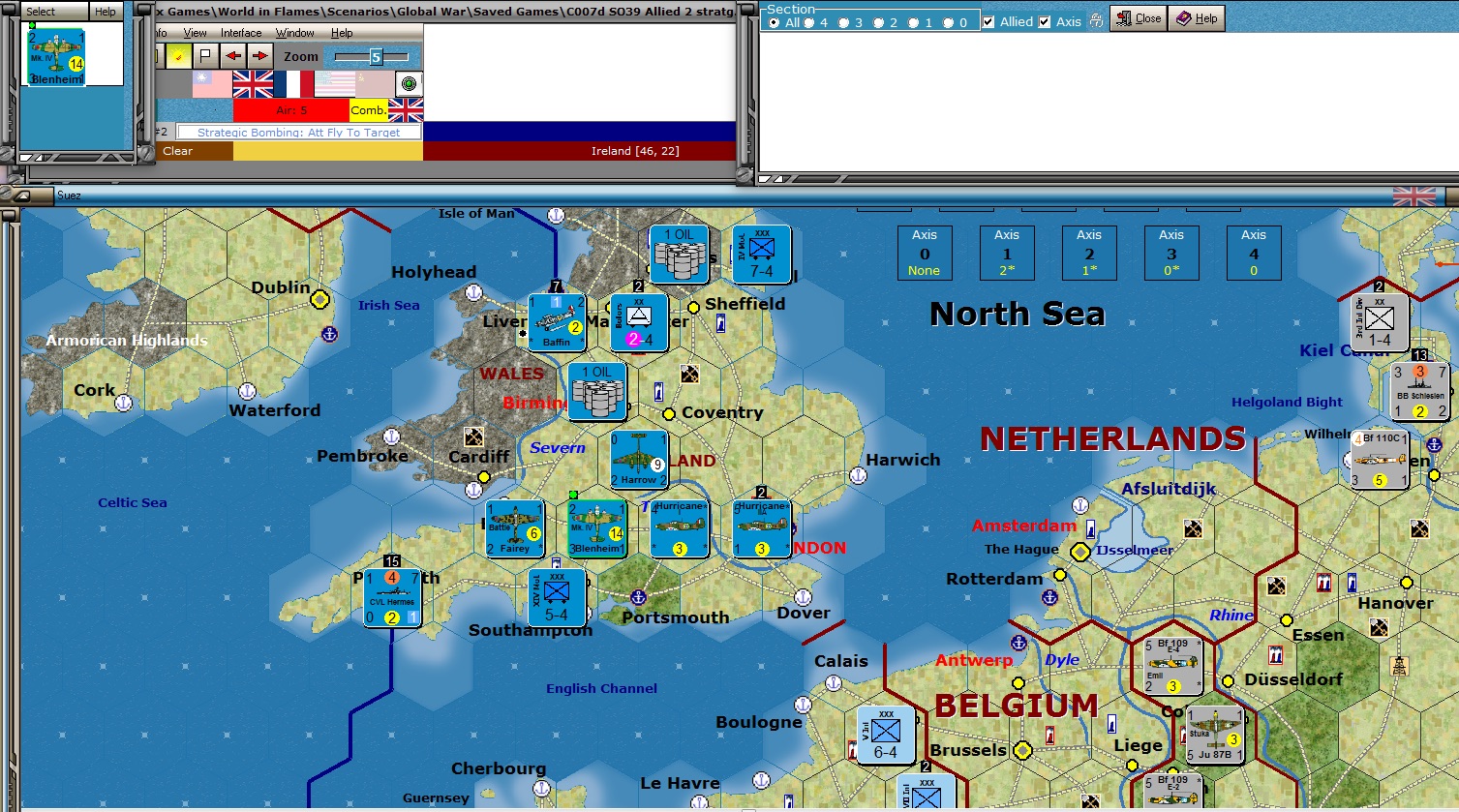Select section 1 radio button
Screen dimensions: 1459x812
point(913,22)
